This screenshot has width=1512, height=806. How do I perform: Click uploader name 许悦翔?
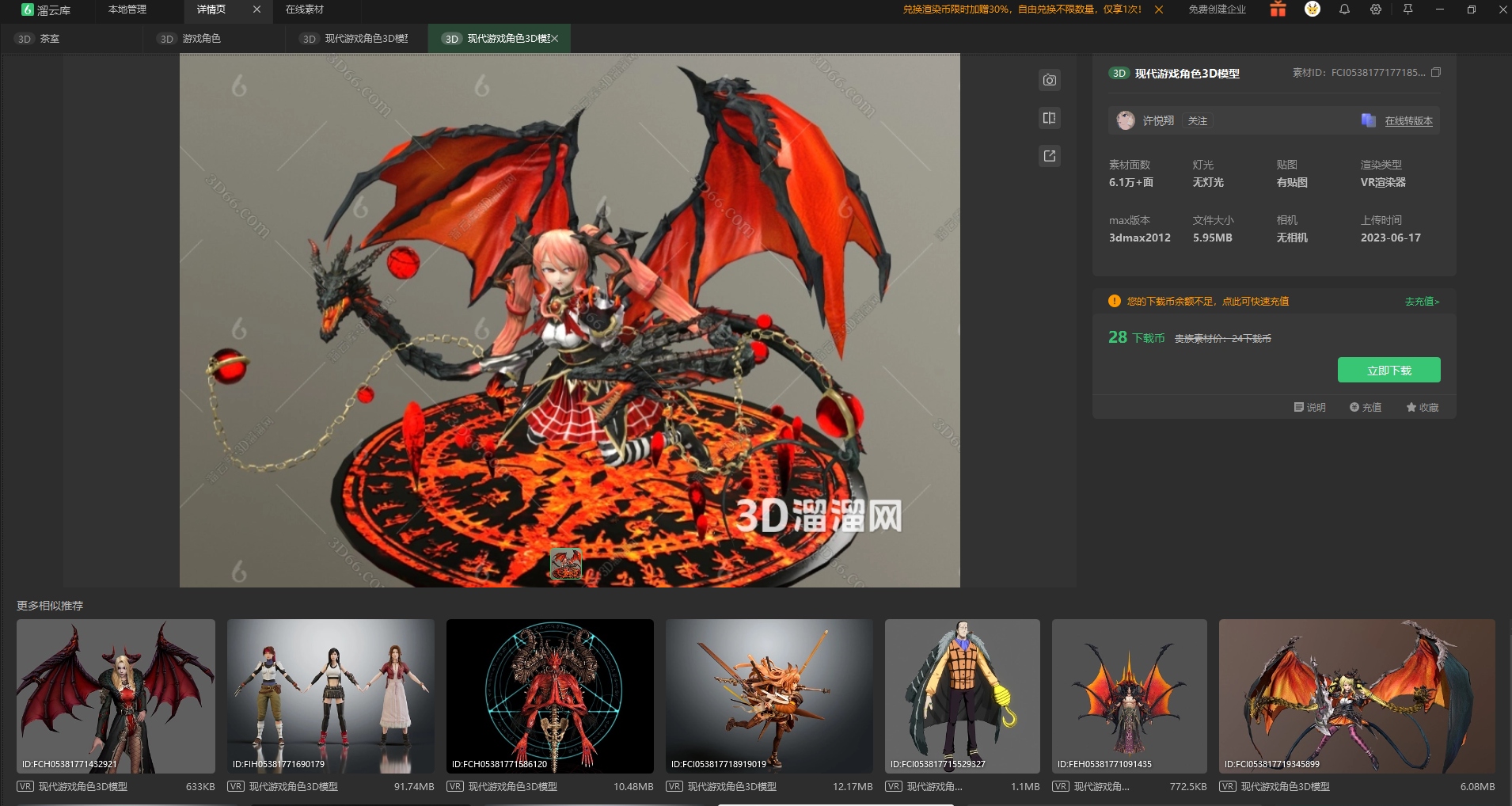[x=1158, y=120]
